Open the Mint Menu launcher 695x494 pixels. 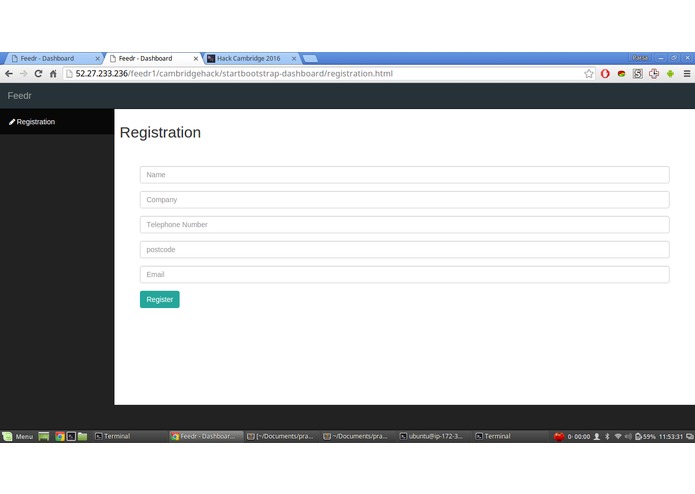click(18, 436)
